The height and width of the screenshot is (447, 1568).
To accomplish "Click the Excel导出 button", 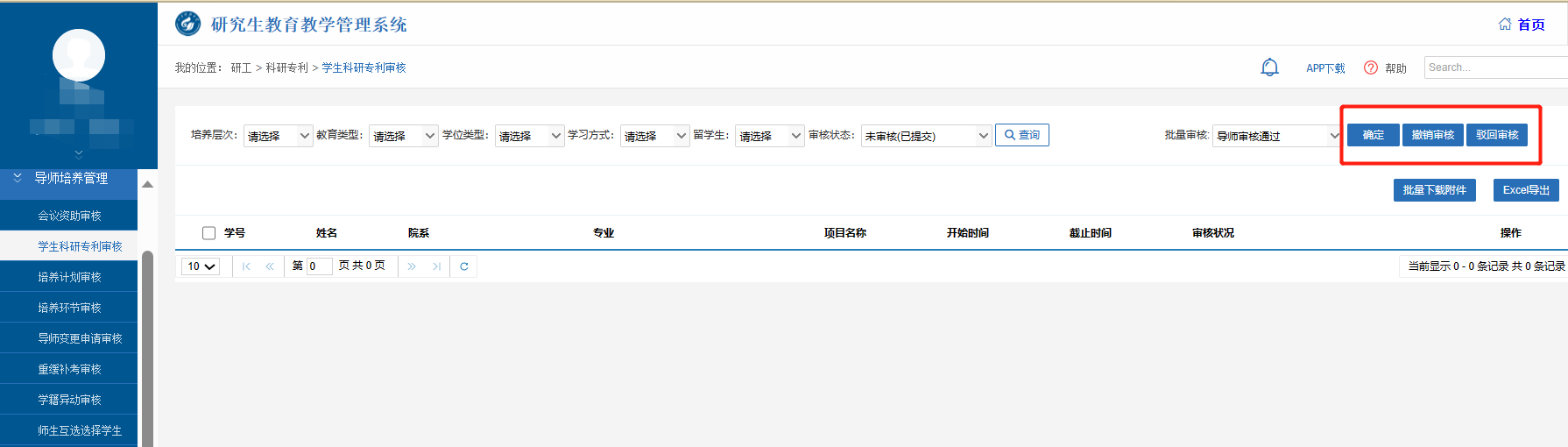I will tap(1526, 190).
